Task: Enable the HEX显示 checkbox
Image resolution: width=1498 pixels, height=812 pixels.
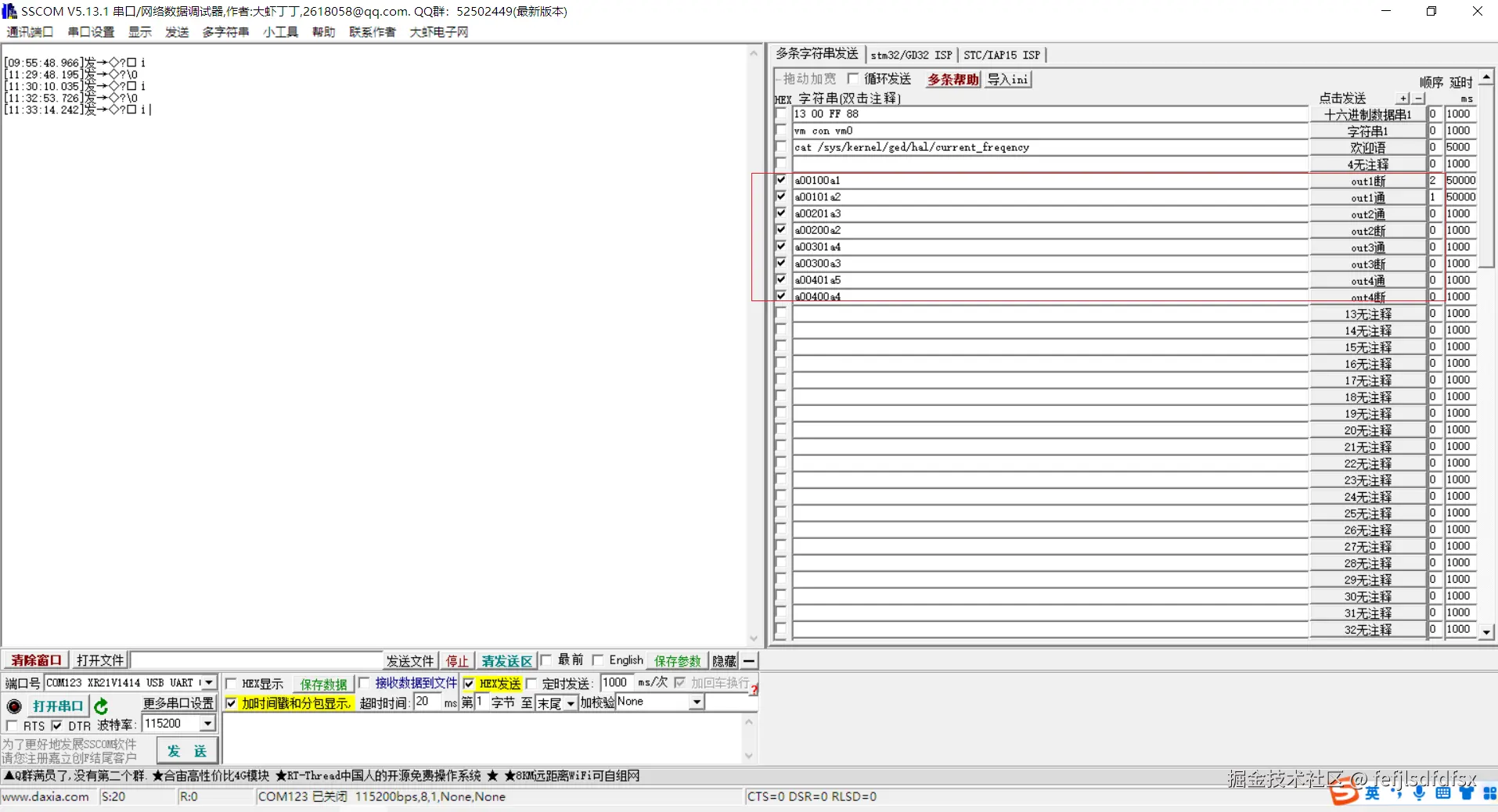Action: pyautogui.click(x=231, y=683)
